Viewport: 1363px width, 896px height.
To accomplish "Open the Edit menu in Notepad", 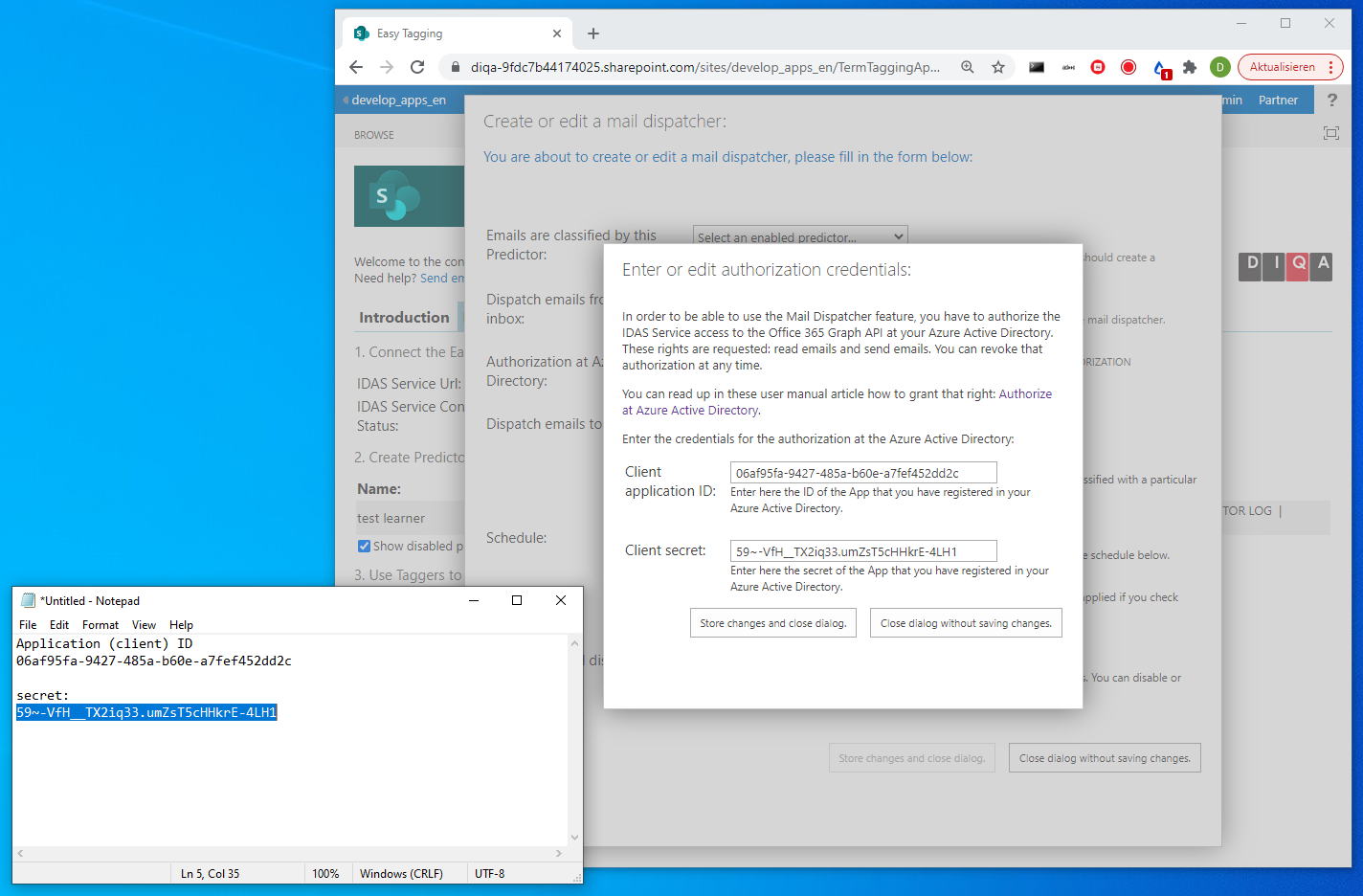I will click(59, 625).
